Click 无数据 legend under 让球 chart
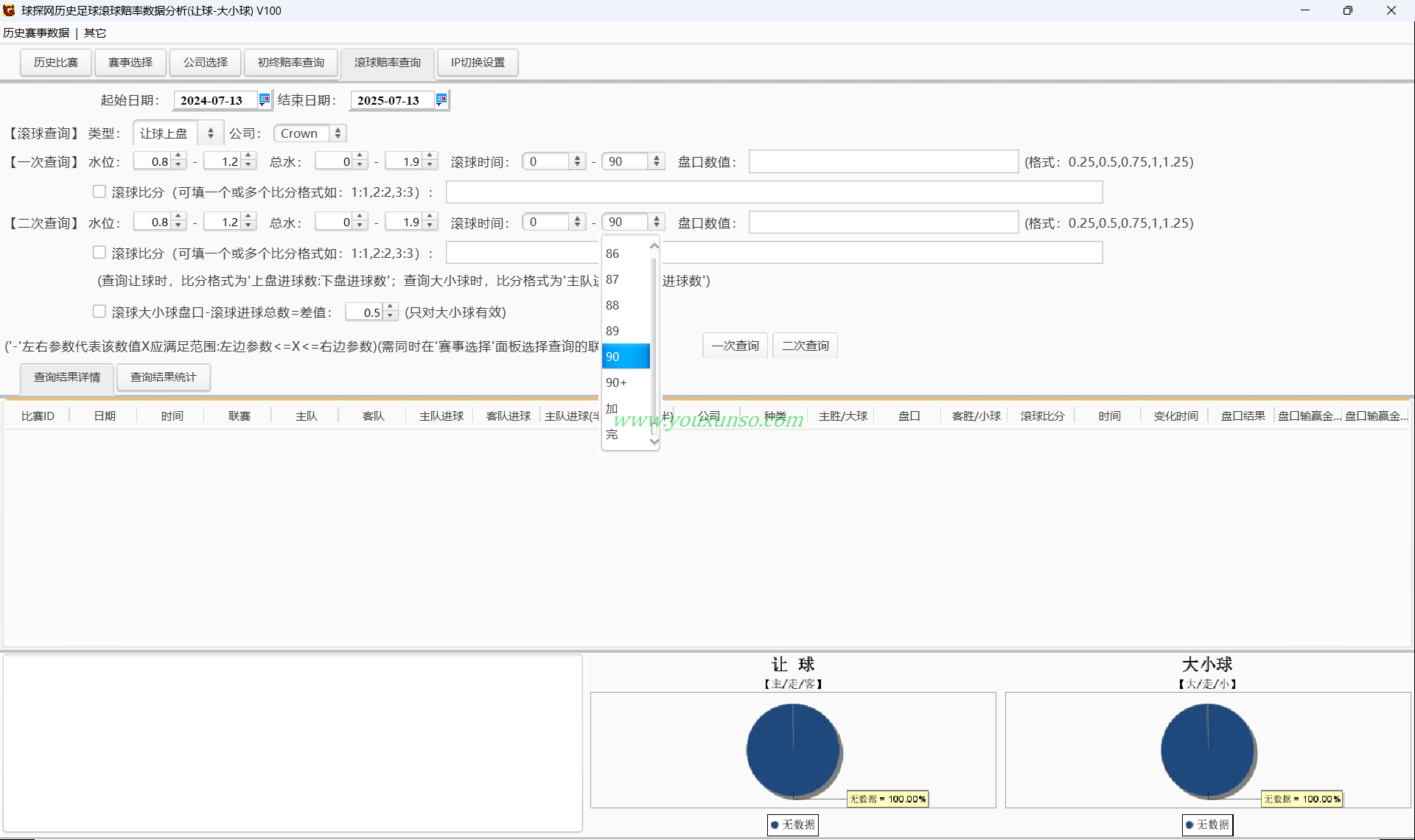 pos(793,825)
